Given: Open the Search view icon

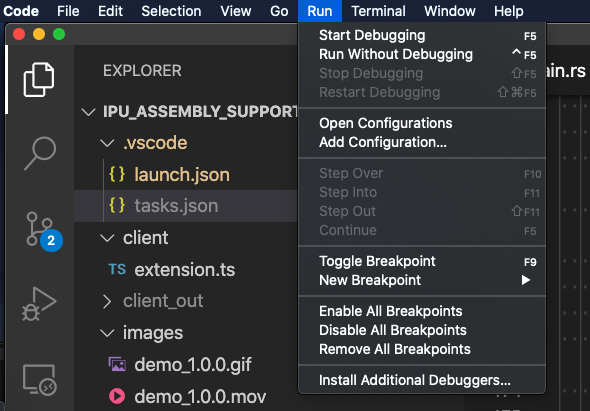Looking at the screenshot, I should point(40,153).
